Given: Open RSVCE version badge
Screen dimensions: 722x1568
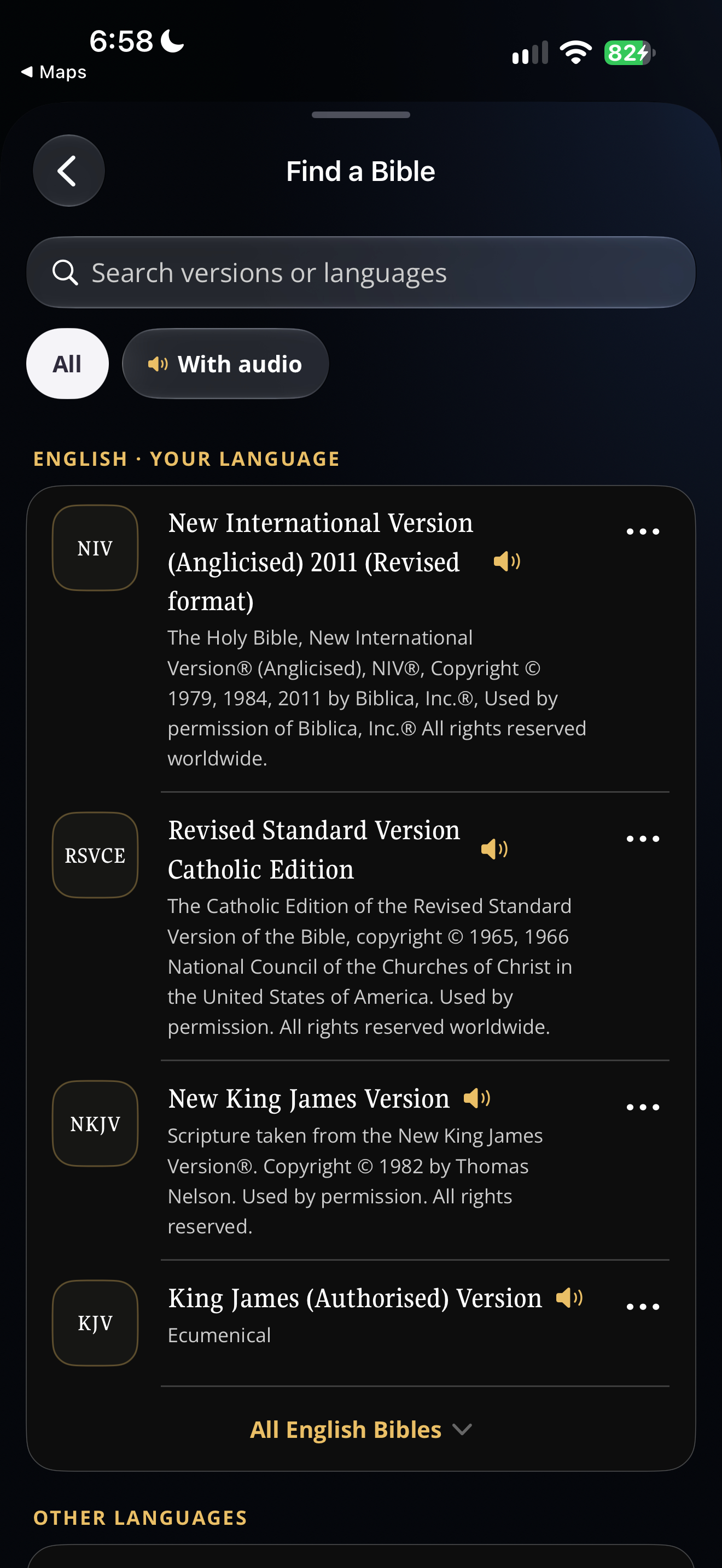Looking at the screenshot, I should click(x=95, y=855).
